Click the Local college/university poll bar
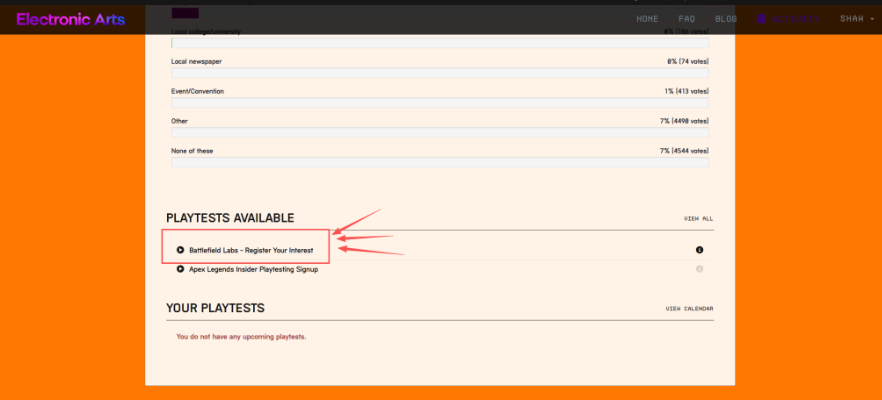This screenshot has width=882, height=400. (440, 43)
